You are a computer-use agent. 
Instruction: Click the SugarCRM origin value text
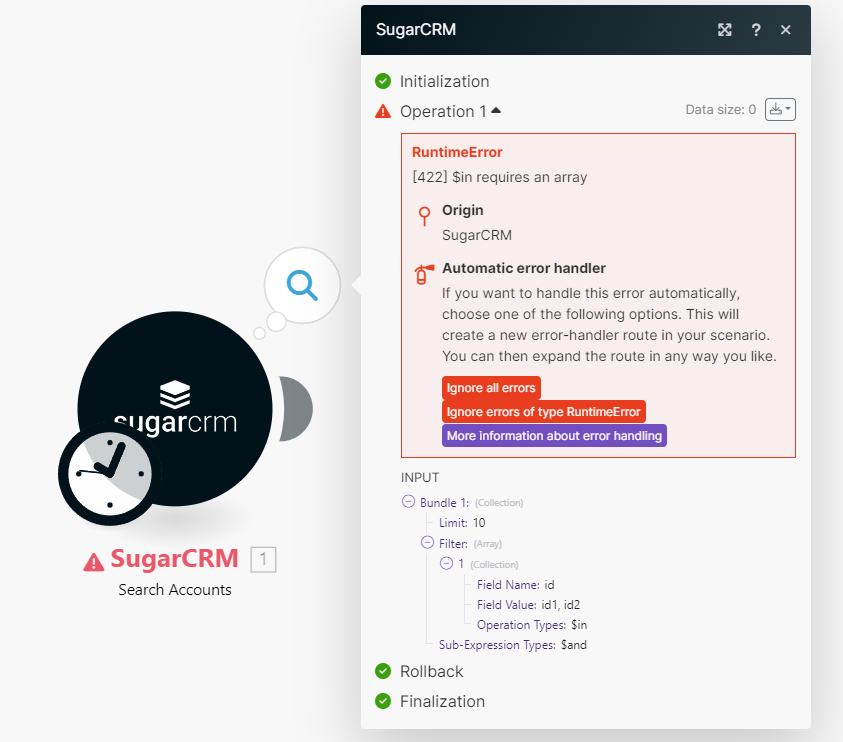tap(477, 235)
